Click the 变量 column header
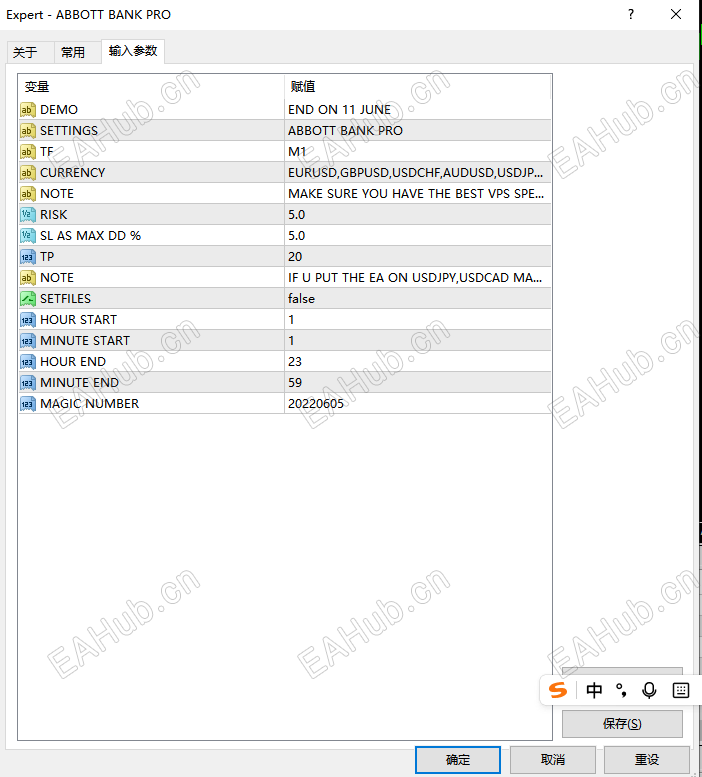 click(151, 87)
